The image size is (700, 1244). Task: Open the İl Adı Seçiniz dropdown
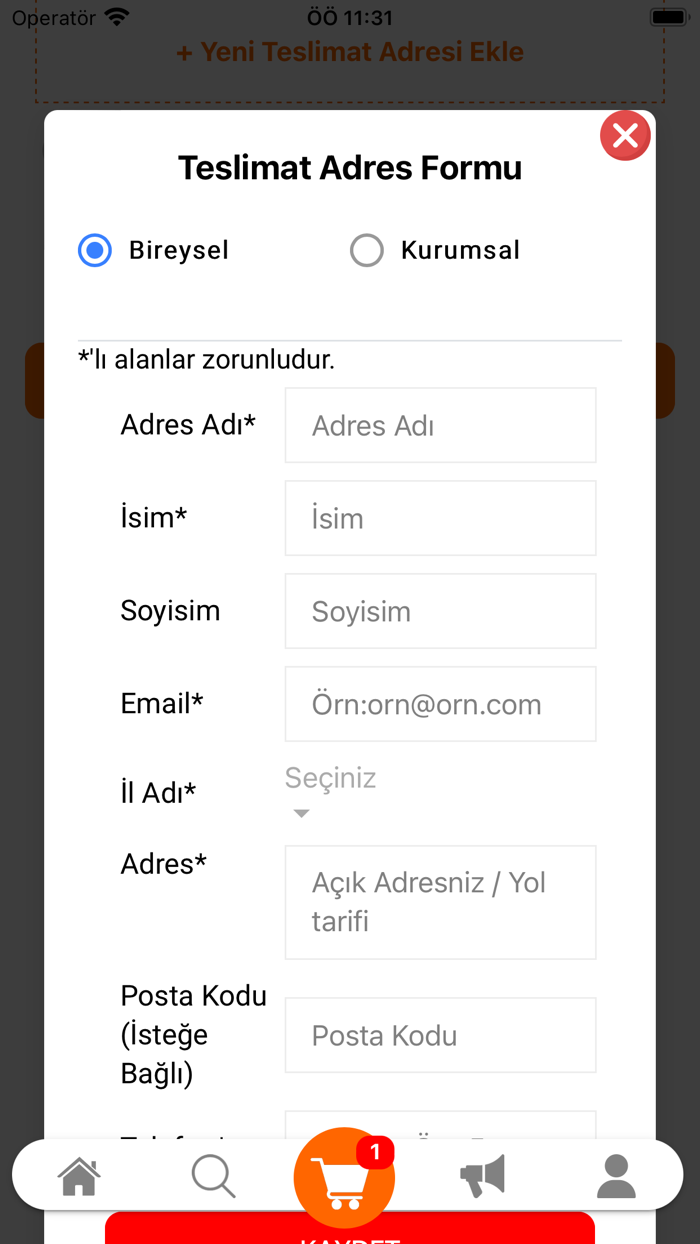coord(330,778)
